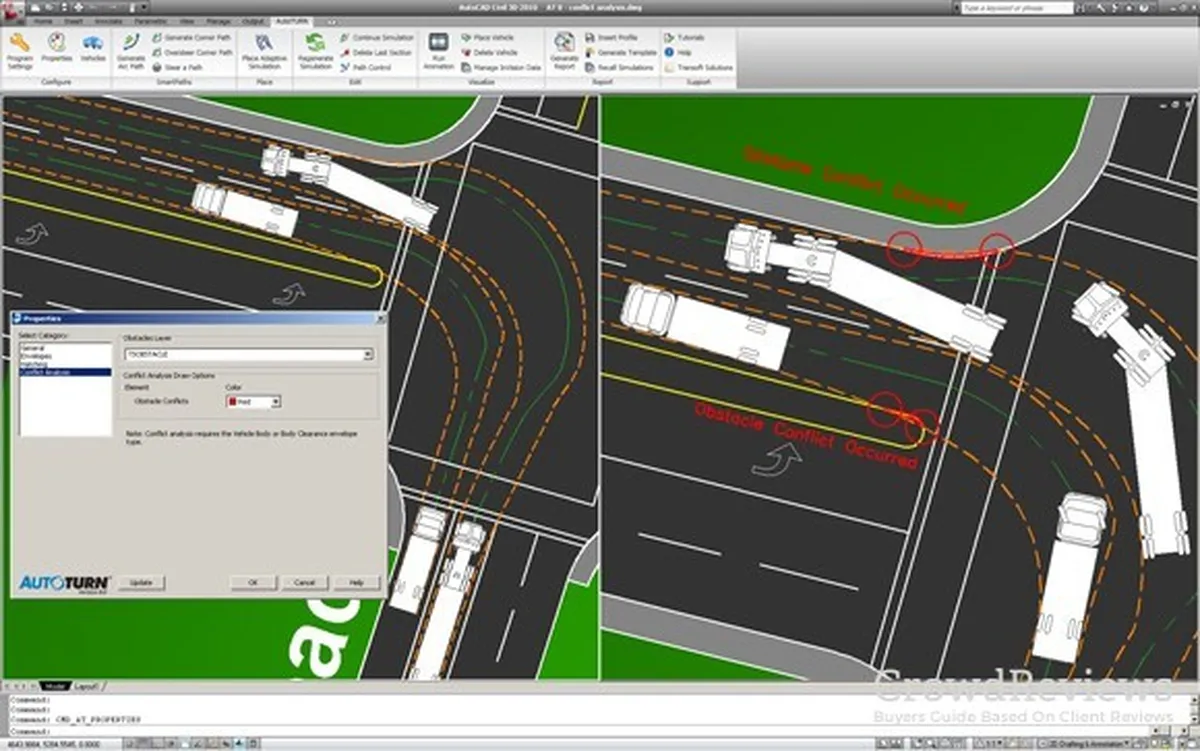
Task: Click the Vehicles icon in Configure panel
Action: [x=93, y=50]
